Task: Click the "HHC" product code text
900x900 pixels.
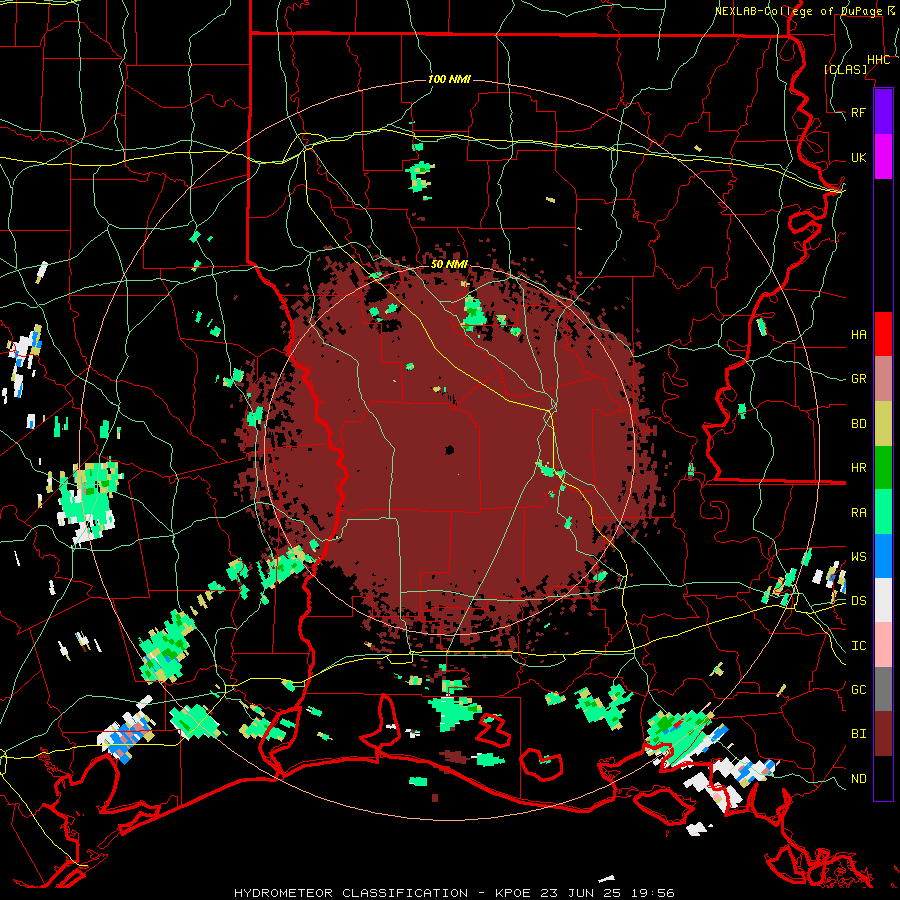Action: (879, 60)
